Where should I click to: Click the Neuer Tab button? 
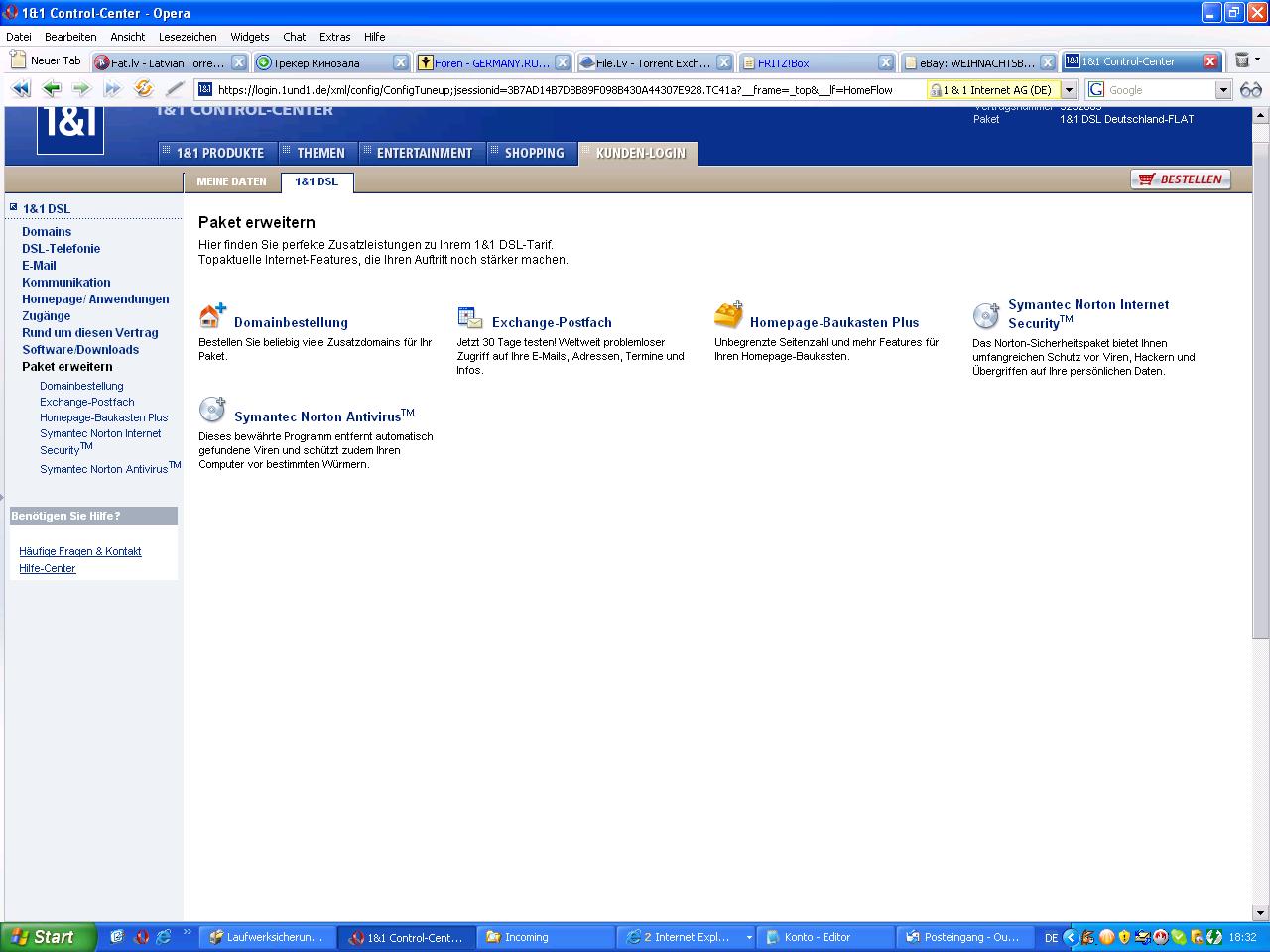tap(46, 60)
